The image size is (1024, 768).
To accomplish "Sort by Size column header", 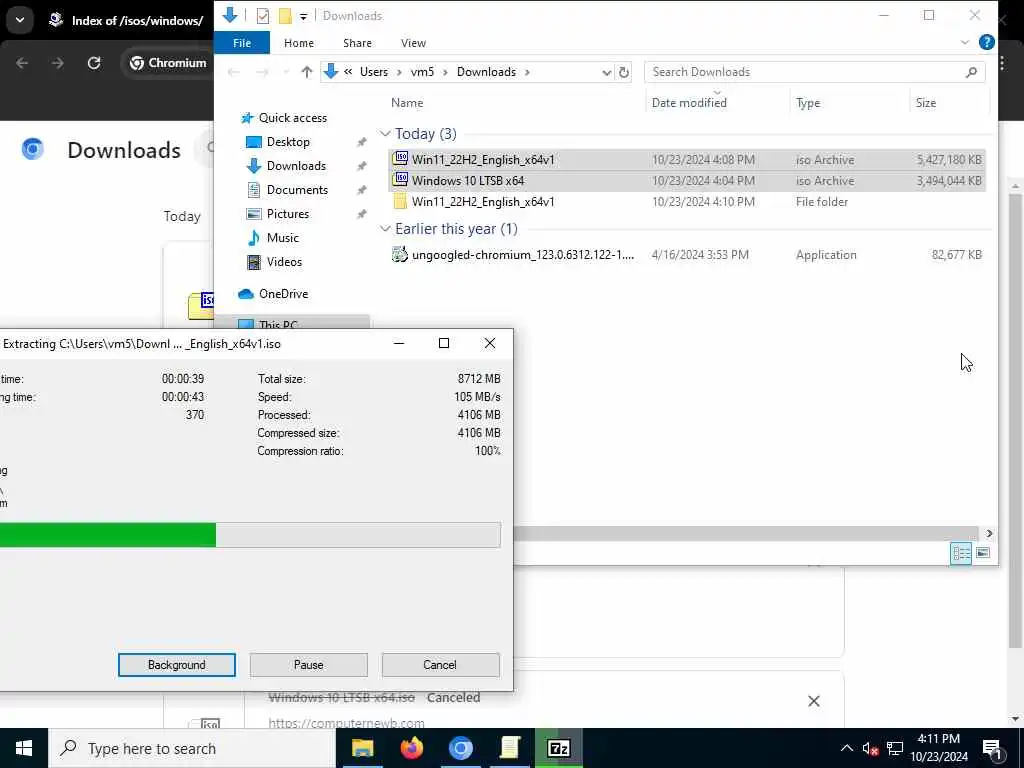I will point(925,103).
